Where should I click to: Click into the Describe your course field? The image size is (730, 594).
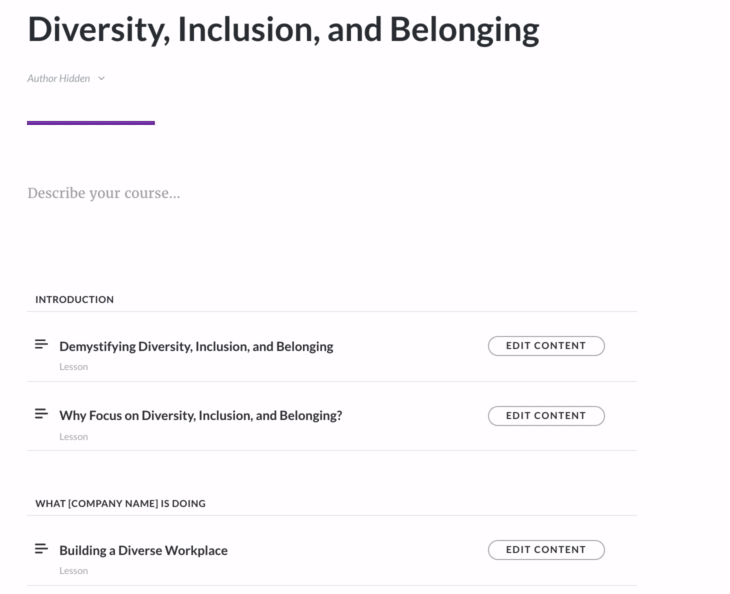click(x=104, y=193)
